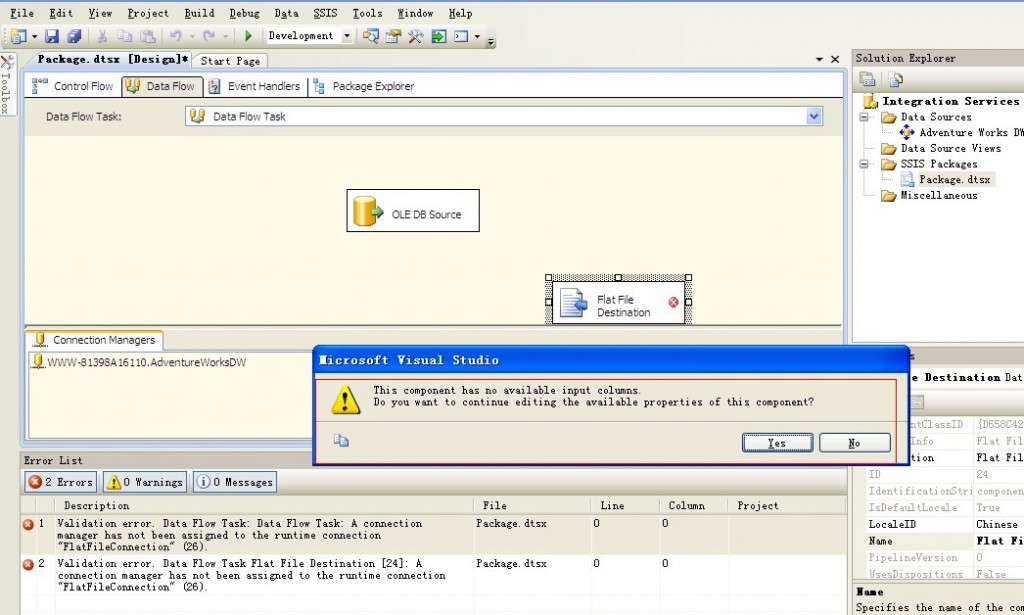The height and width of the screenshot is (615, 1024).
Task: Collapse the Data Sources tree node
Action: point(861,117)
